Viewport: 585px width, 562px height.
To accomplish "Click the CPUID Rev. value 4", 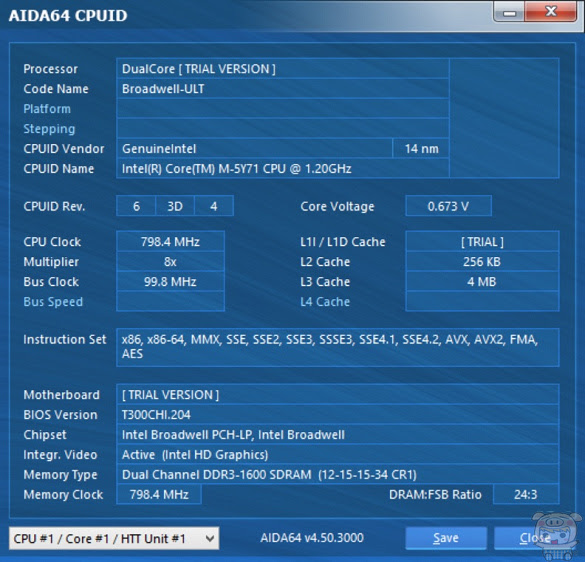I will [x=214, y=206].
